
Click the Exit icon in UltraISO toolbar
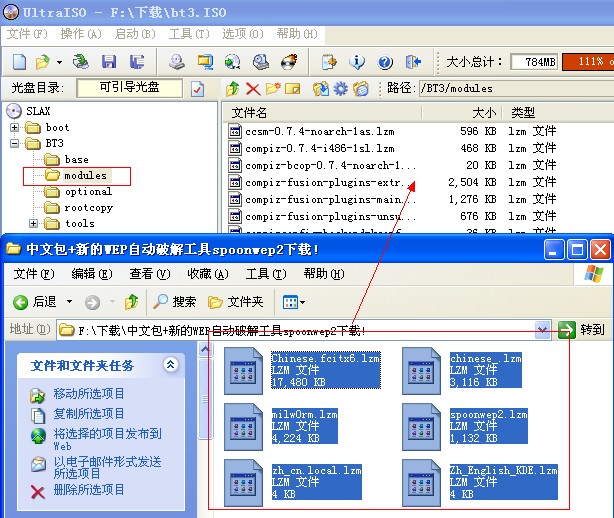pos(413,61)
